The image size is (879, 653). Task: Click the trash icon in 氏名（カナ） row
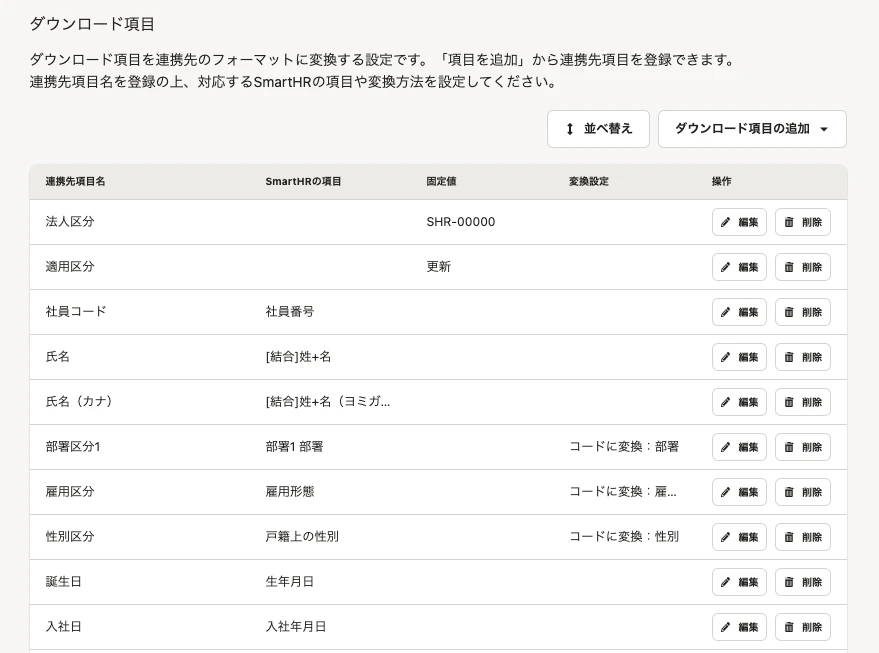click(x=789, y=402)
